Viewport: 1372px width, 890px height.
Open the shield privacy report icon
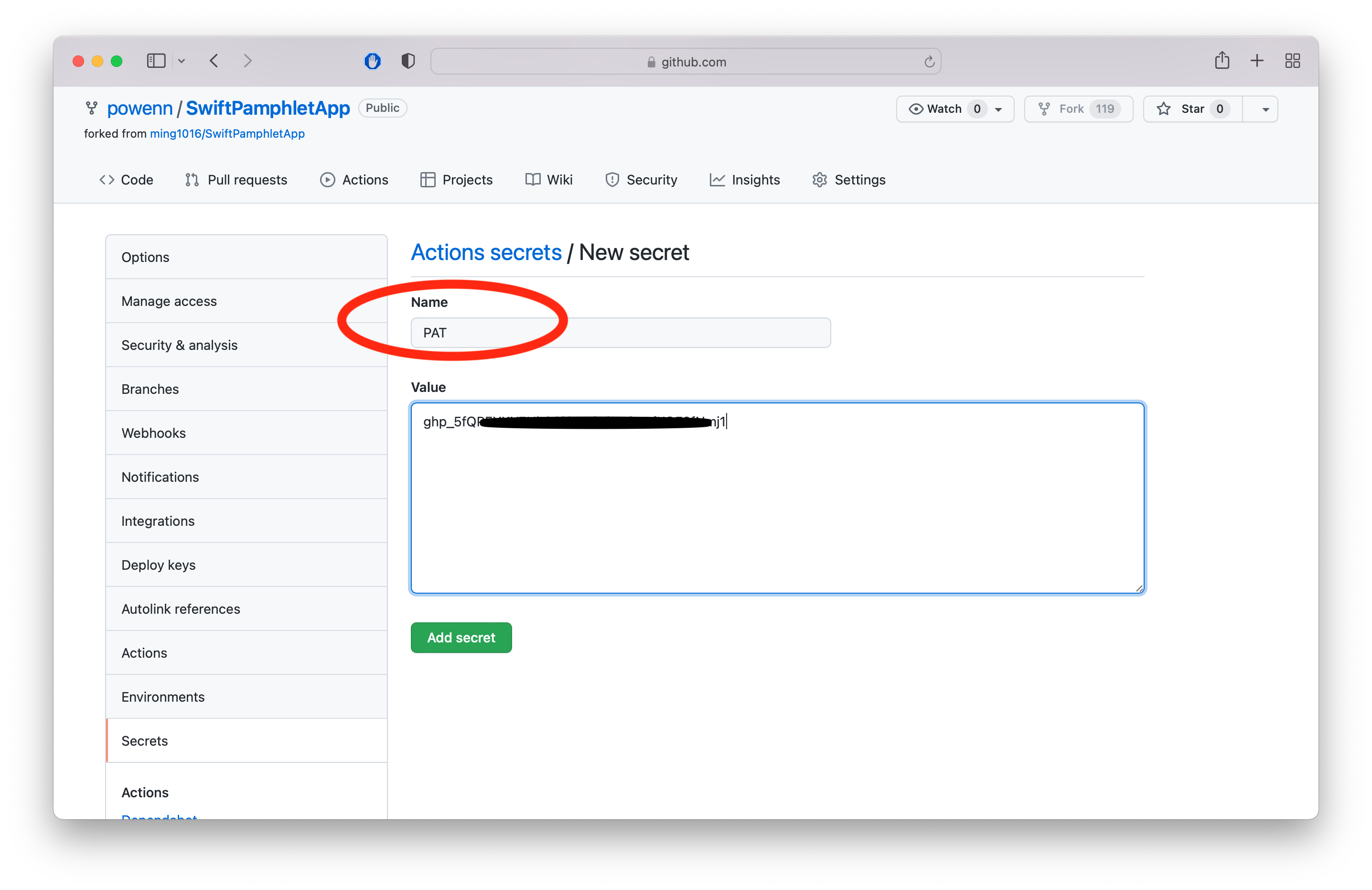tap(407, 61)
